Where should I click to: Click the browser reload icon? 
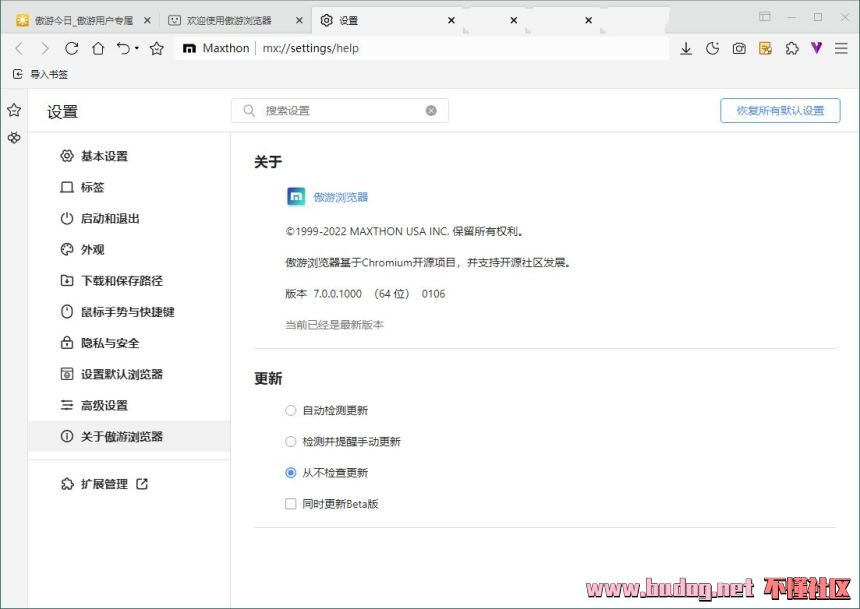[x=71, y=48]
